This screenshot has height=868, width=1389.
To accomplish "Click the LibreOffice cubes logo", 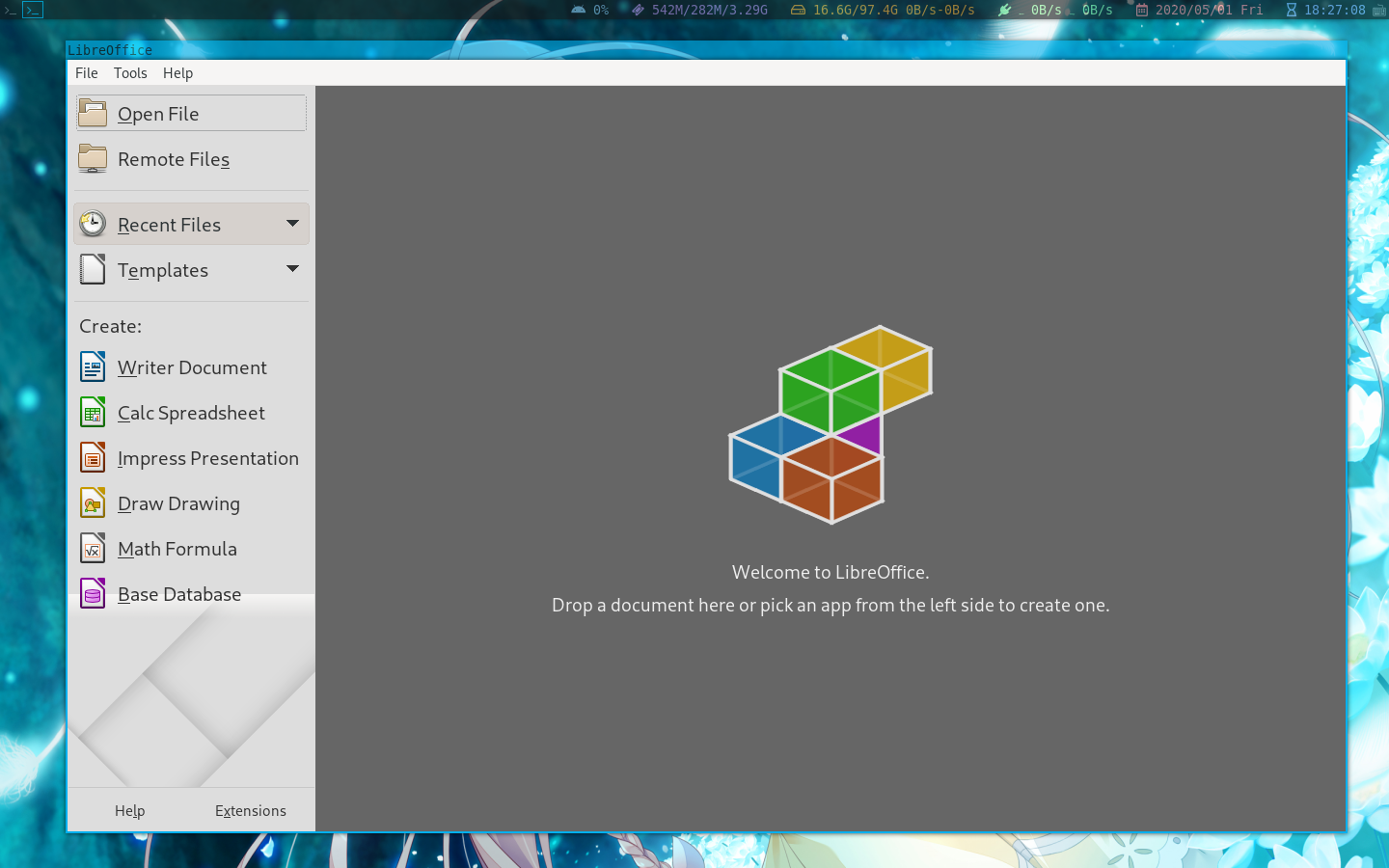I will (831, 425).
